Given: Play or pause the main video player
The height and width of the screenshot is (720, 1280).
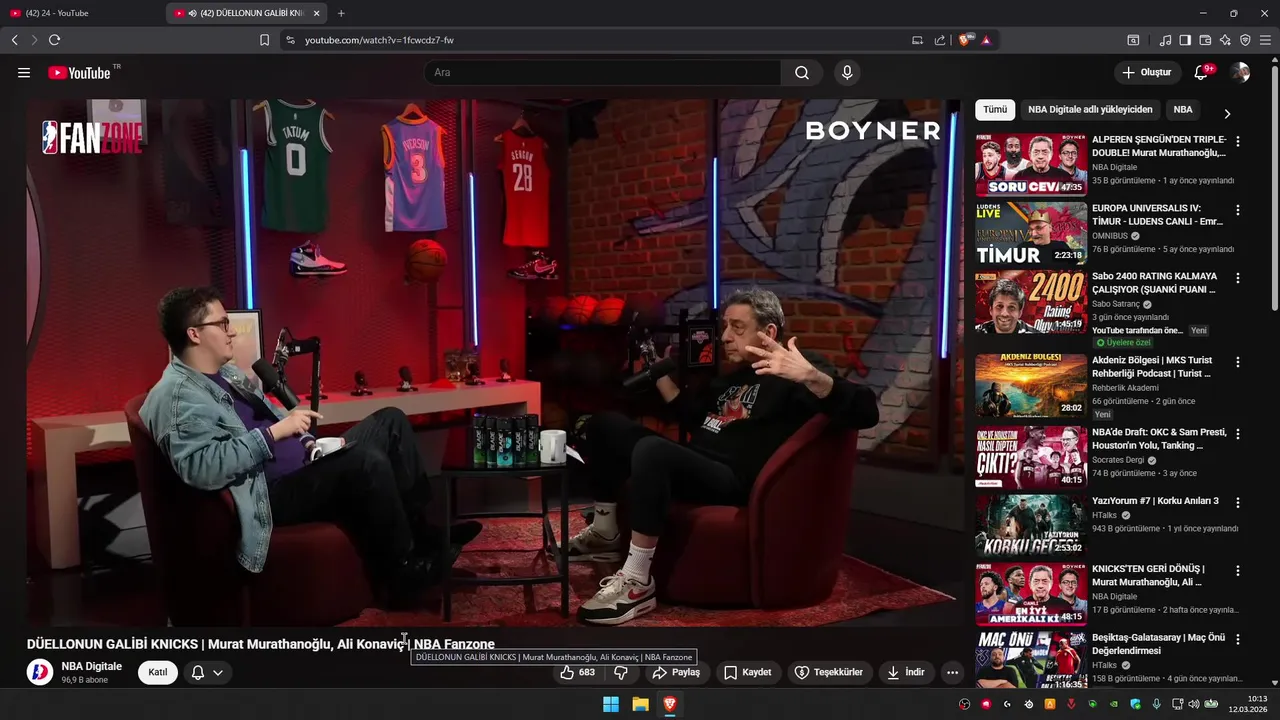Looking at the screenshot, I should tap(493, 362).
